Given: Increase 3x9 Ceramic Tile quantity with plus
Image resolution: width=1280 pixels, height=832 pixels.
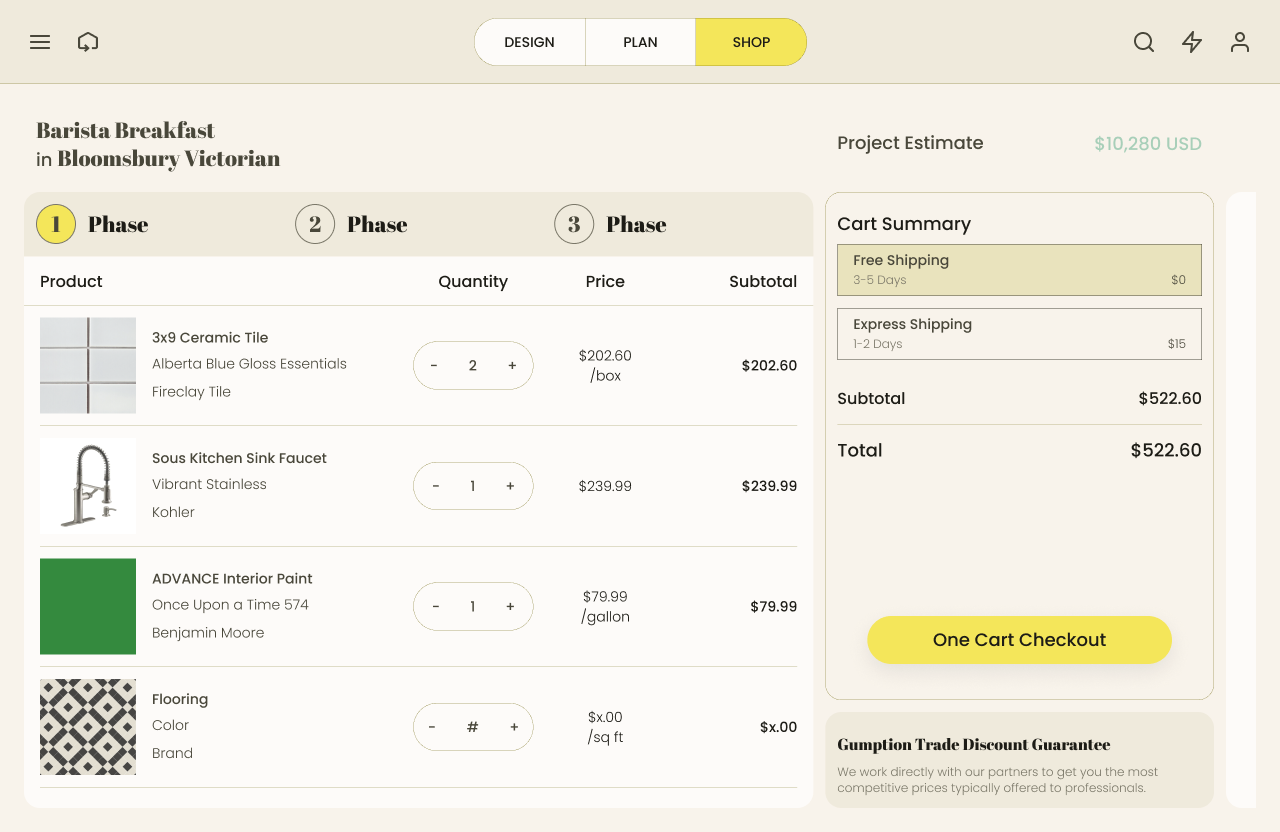Looking at the screenshot, I should click(x=512, y=366).
